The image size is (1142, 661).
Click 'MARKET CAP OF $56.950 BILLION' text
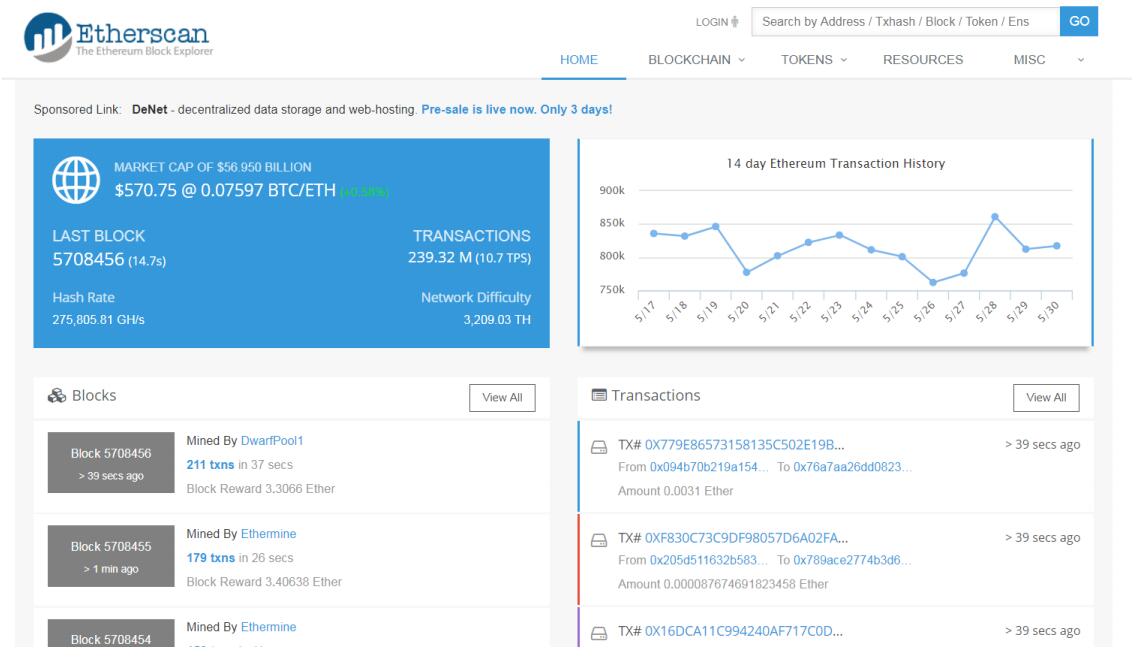pos(213,167)
